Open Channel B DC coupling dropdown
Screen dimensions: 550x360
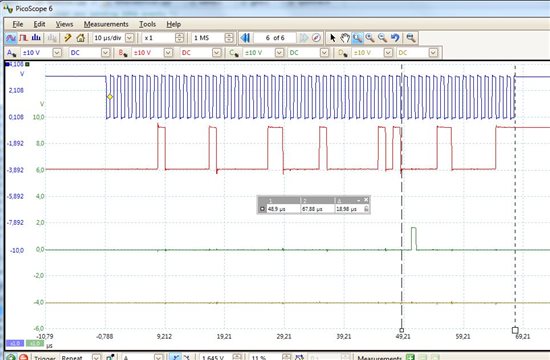[x=217, y=53]
